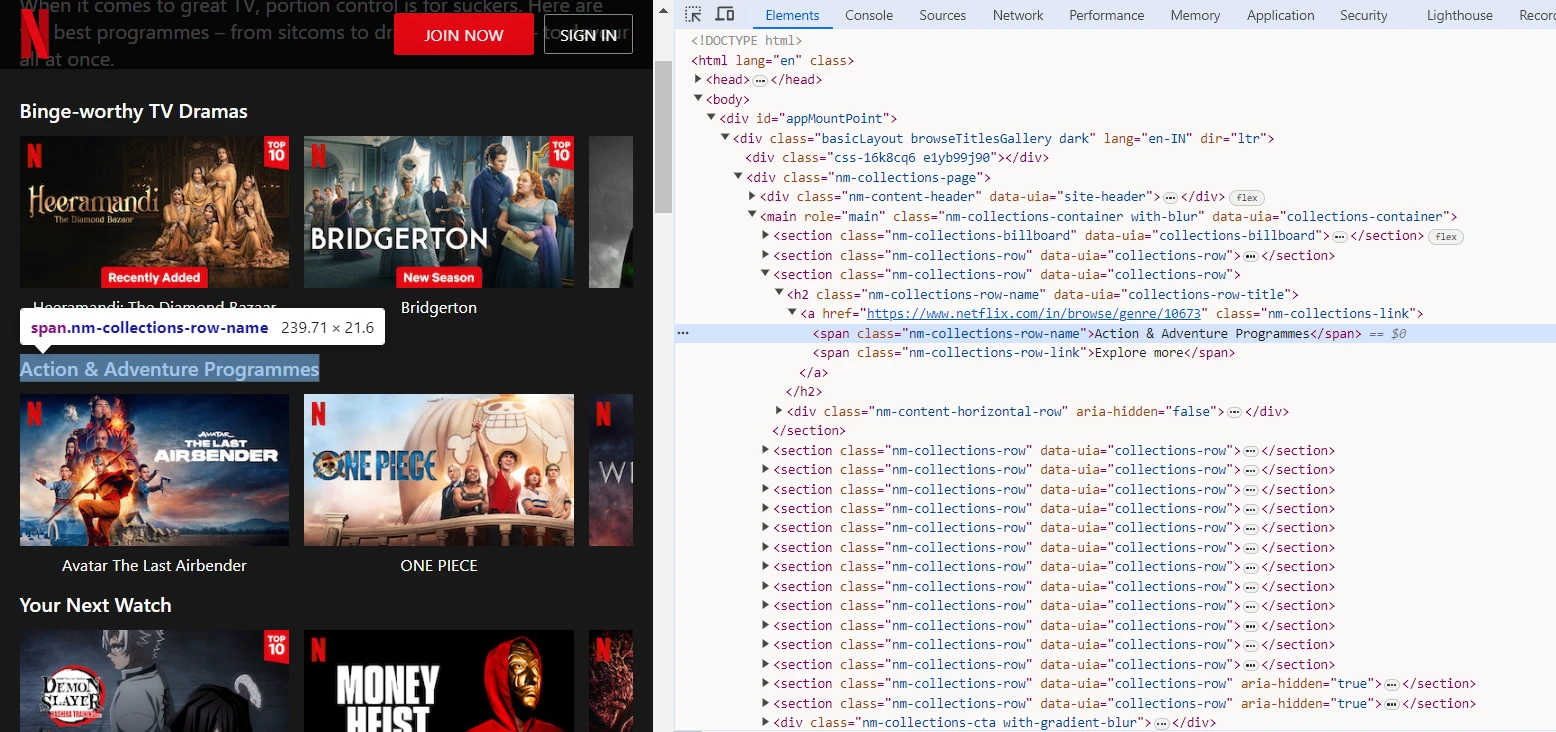Click the flex badge beside site-header div
This screenshot has width=1556, height=732.
(x=1246, y=197)
